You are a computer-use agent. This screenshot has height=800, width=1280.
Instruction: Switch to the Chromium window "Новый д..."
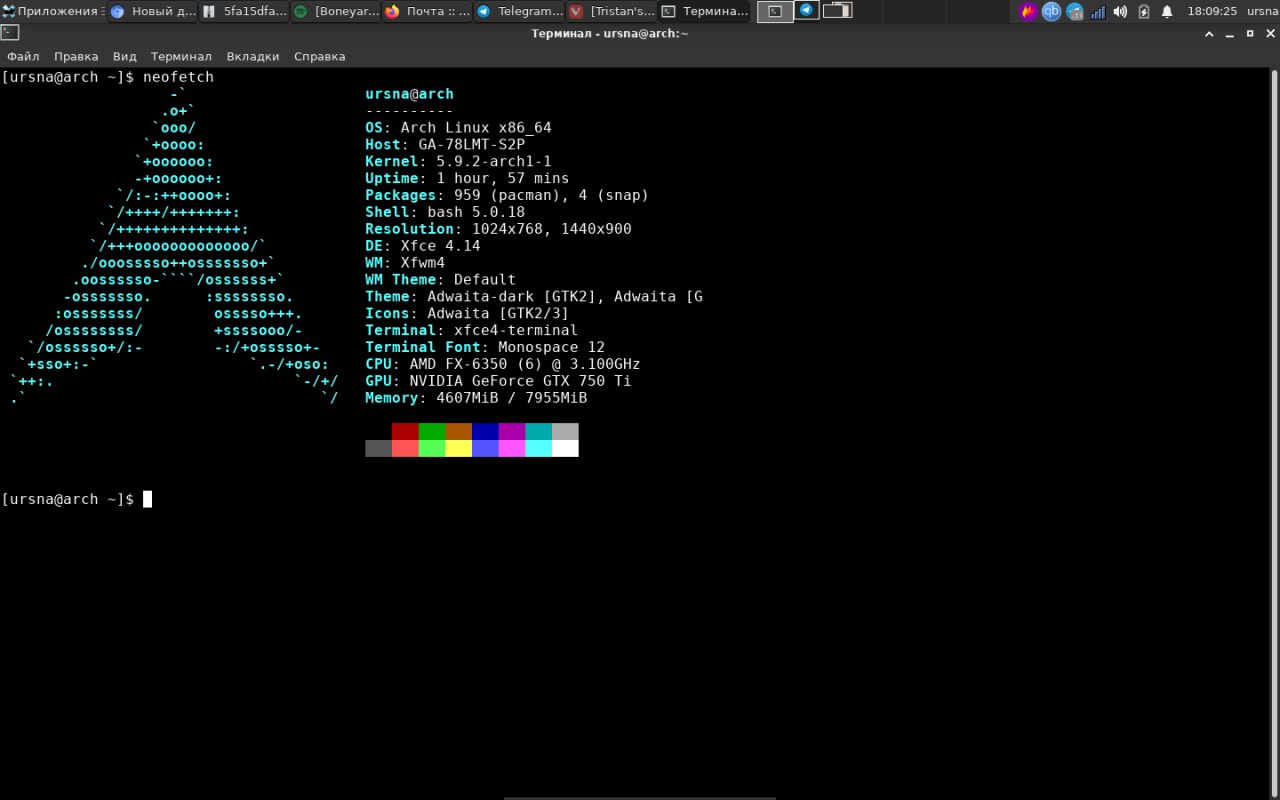(x=151, y=11)
